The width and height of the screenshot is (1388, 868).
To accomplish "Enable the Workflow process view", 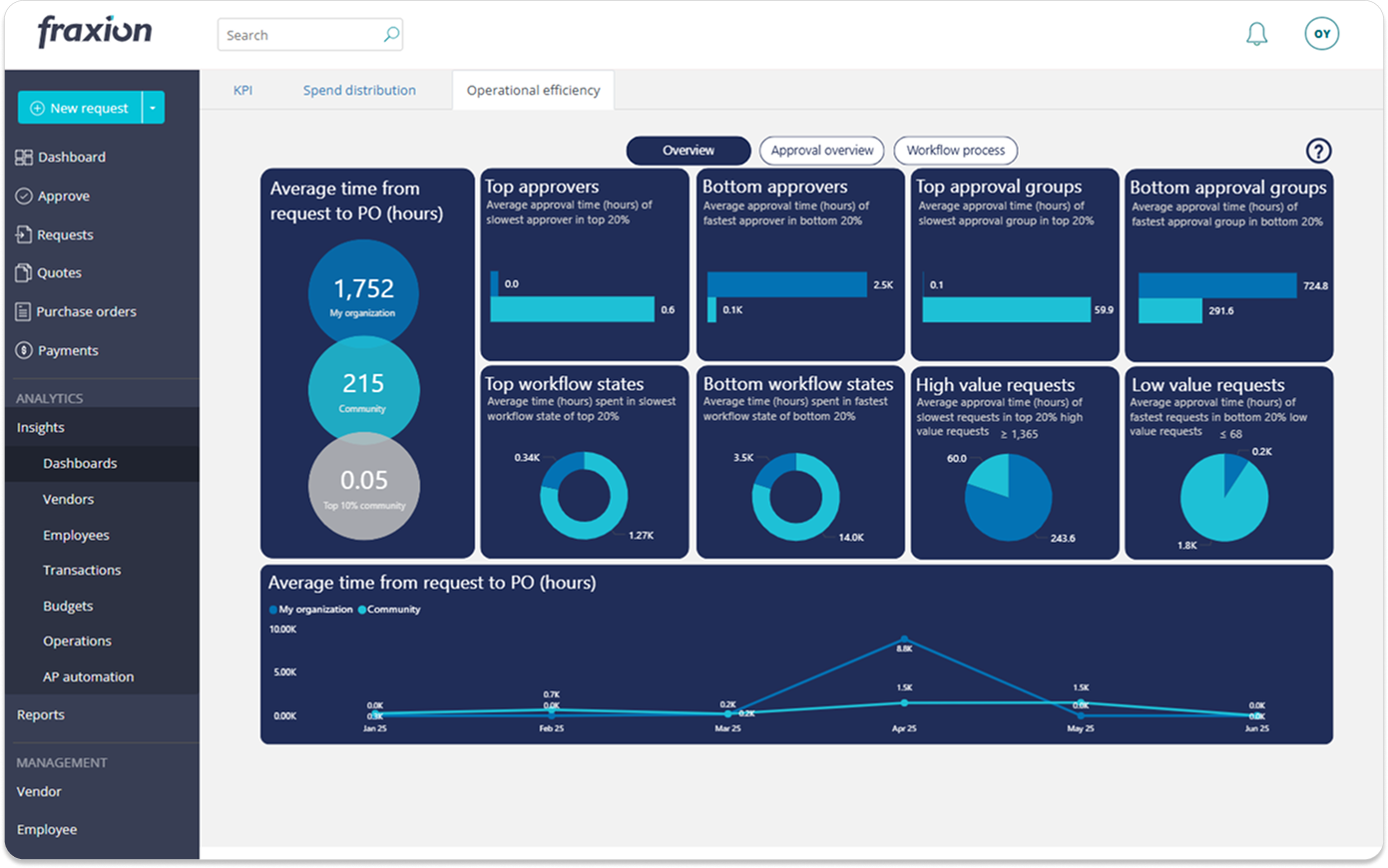I will click(x=955, y=150).
